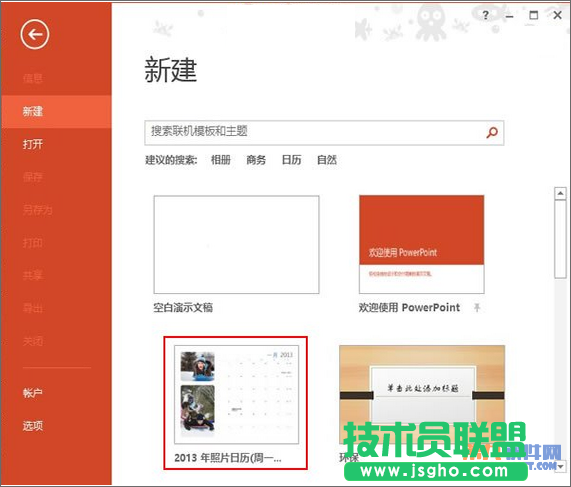571x487 pixels.
Task: Click suggested search 自然
Action: 327,160
